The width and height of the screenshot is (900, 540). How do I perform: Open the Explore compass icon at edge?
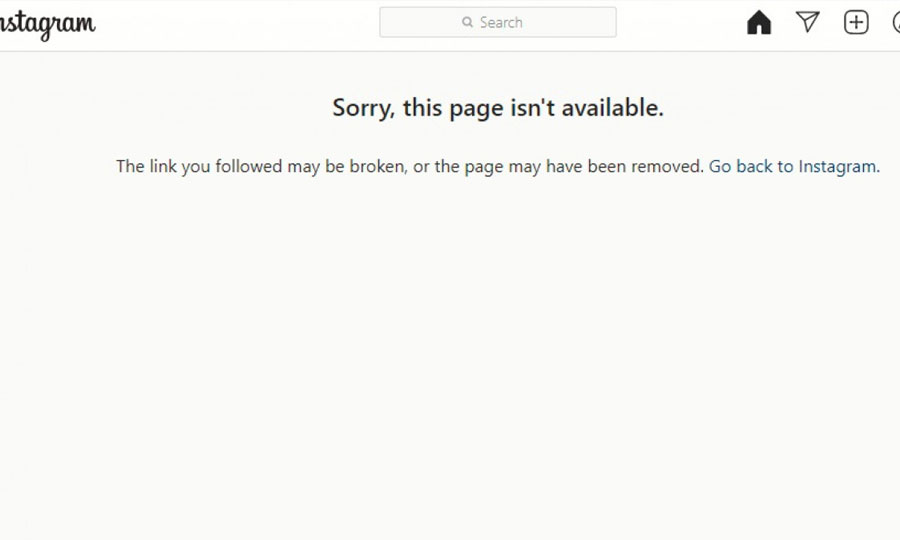[x=896, y=22]
